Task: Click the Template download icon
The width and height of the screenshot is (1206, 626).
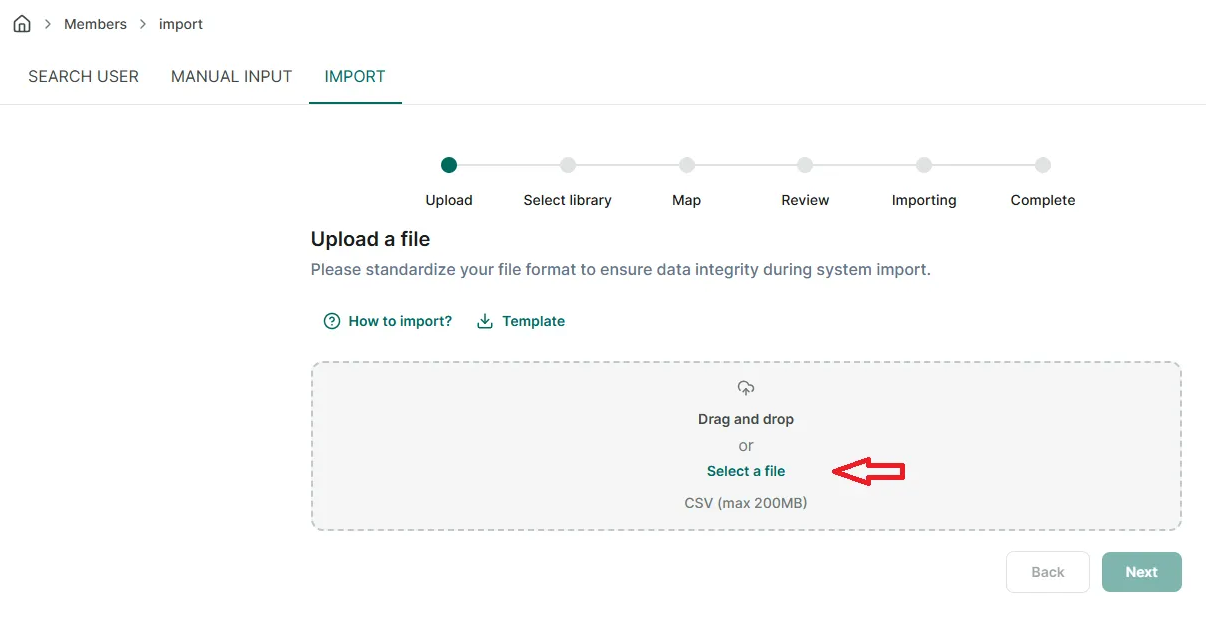Action: [x=485, y=321]
